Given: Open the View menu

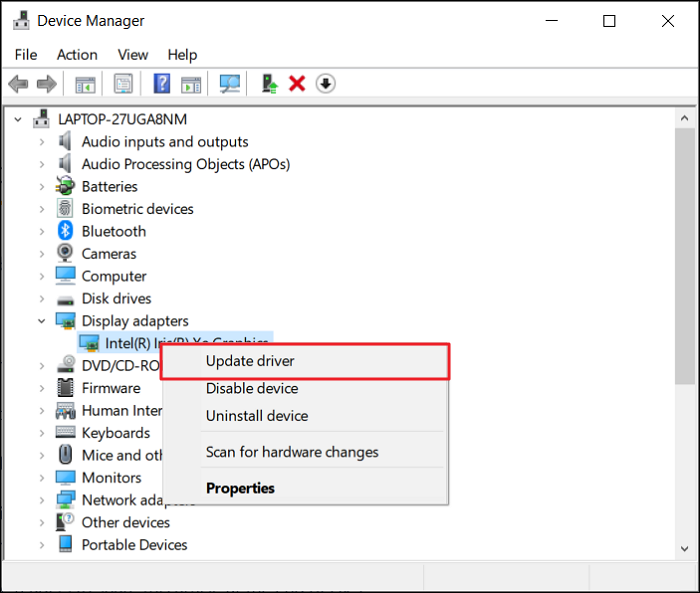Looking at the screenshot, I should (x=133, y=54).
